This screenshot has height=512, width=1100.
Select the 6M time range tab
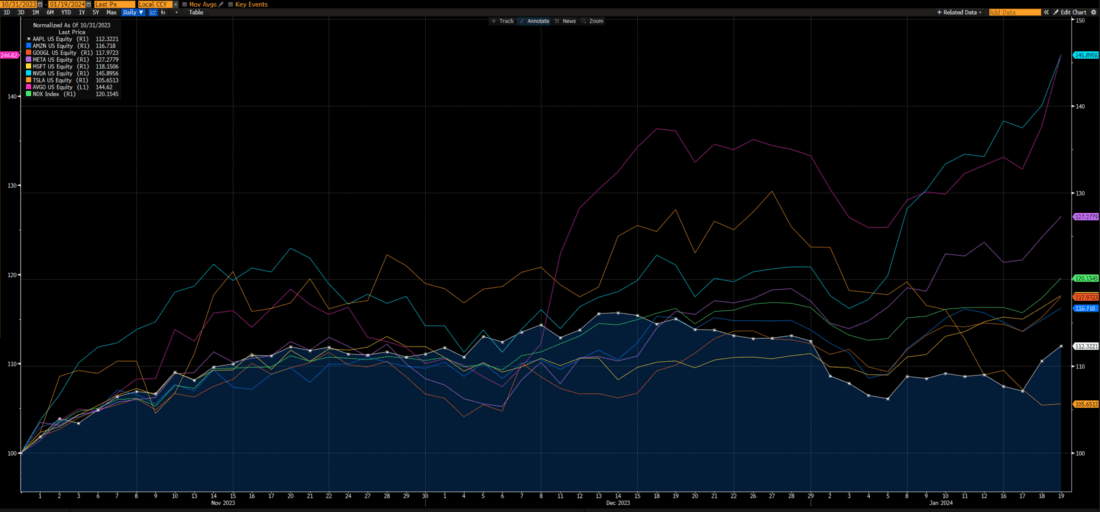click(x=50, y=13)
